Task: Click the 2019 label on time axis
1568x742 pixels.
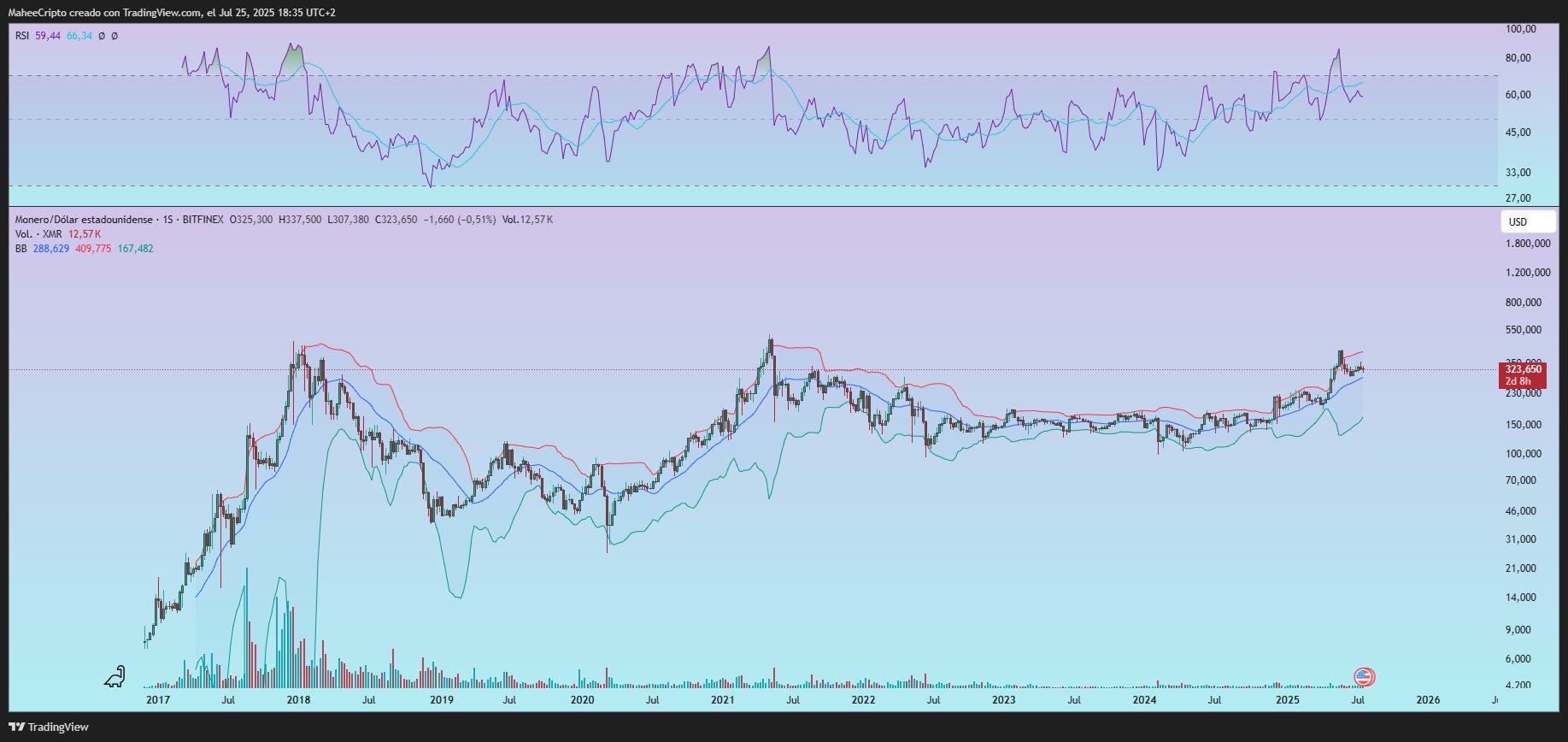Action: click(x=442, y=700)
